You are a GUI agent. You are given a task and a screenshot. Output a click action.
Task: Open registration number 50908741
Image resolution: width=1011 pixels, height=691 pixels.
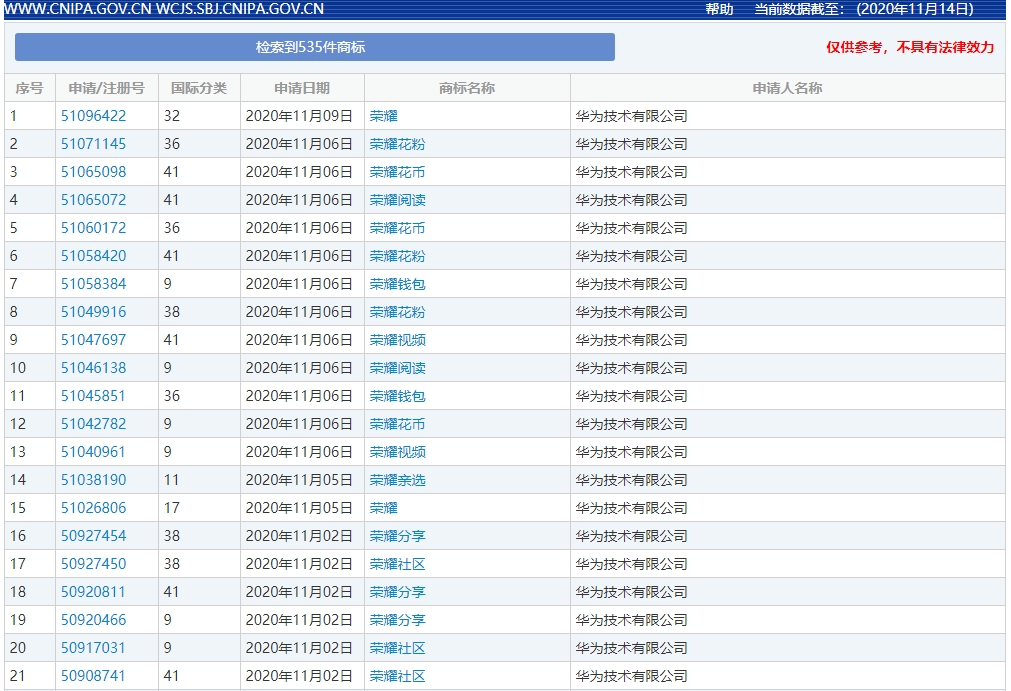93,676
